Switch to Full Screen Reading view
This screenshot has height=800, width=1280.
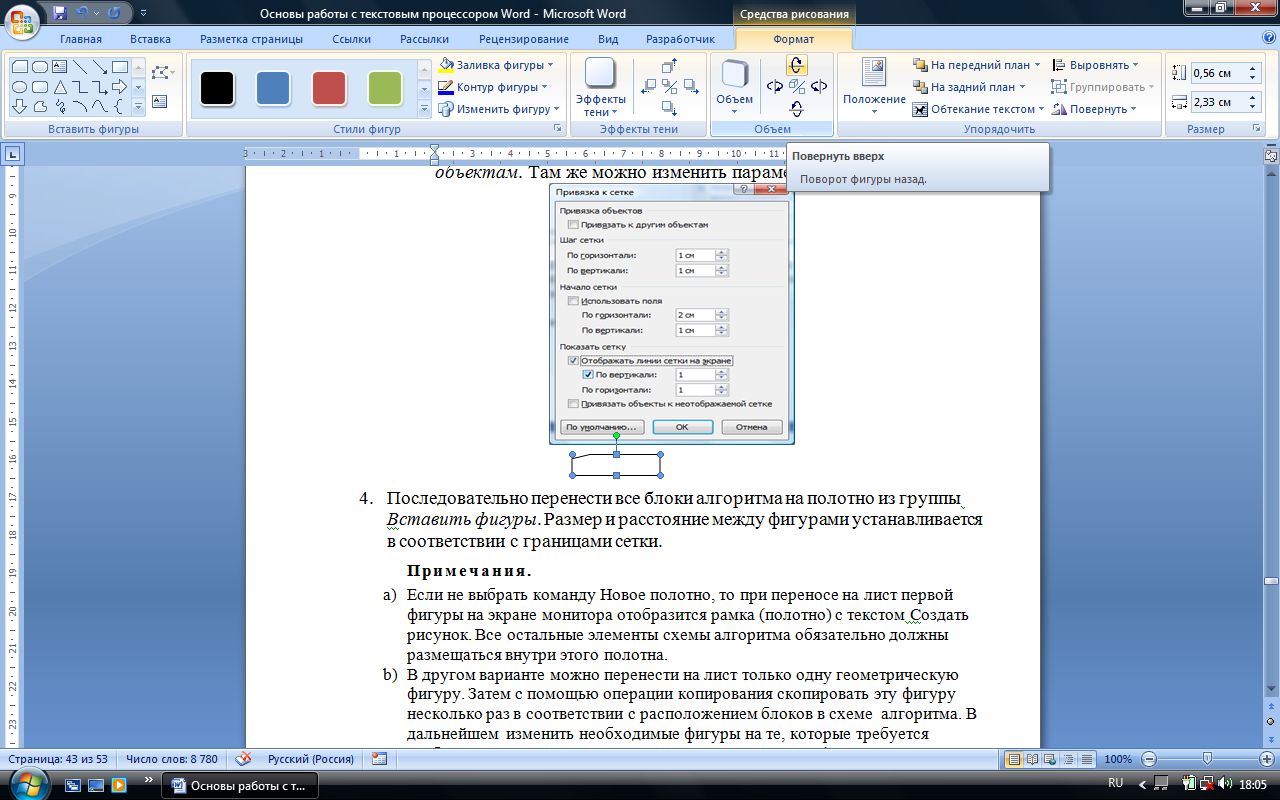coord(1032,759)
